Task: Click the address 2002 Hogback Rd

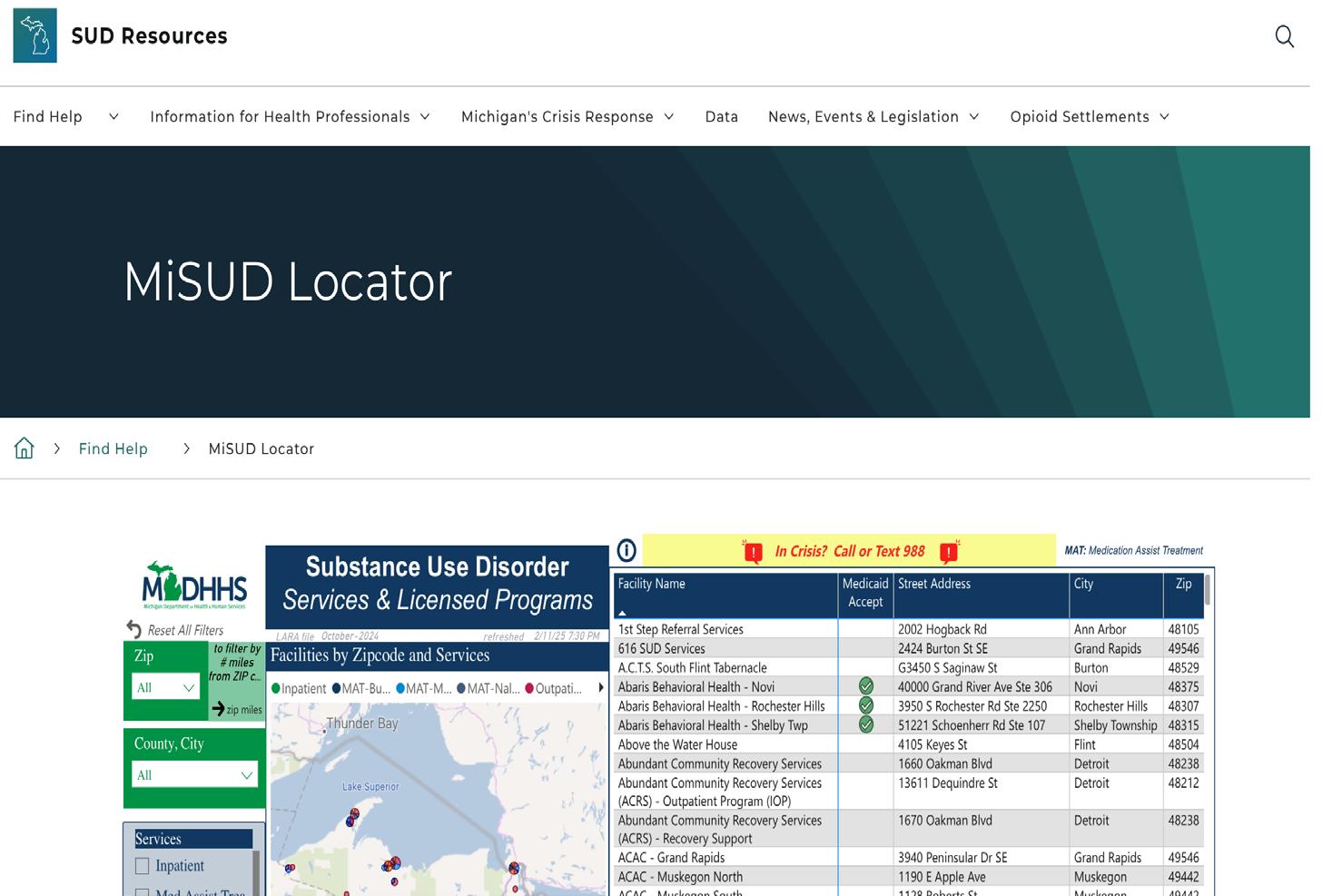Action: tap(942, 629)
